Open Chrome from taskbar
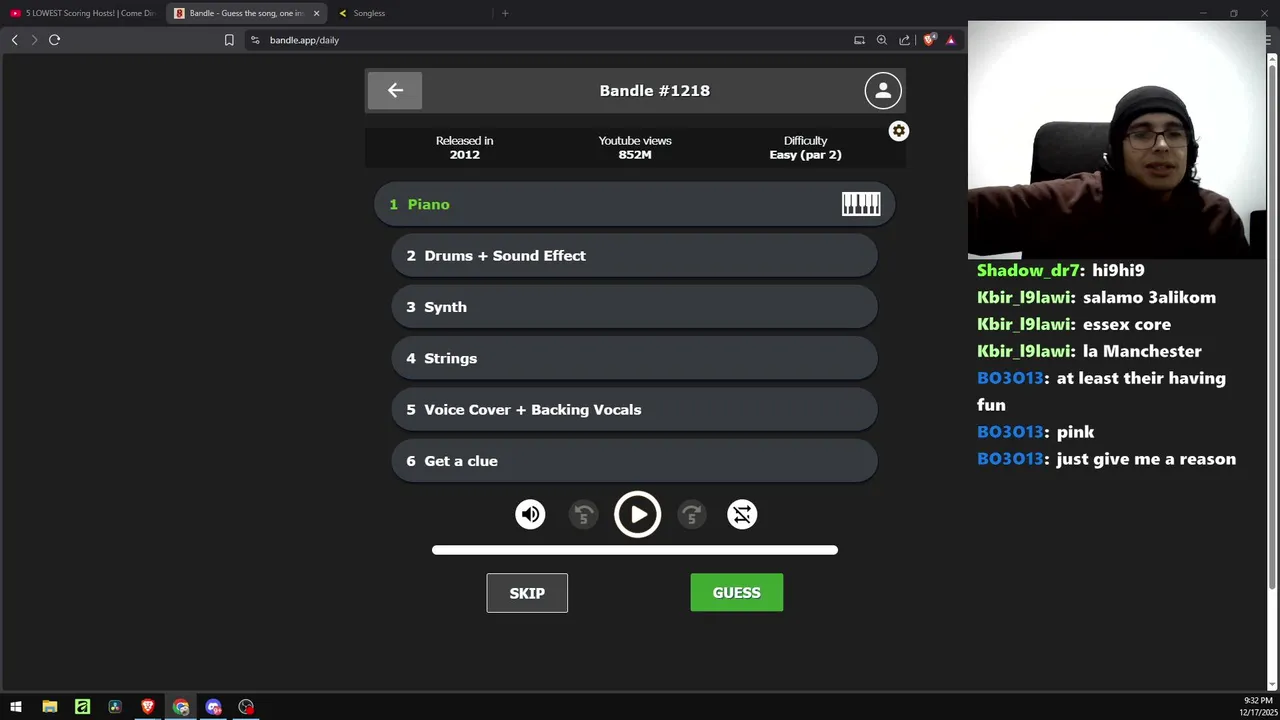Viewport: 1280px width, 720px height. (x=181, y=707)
